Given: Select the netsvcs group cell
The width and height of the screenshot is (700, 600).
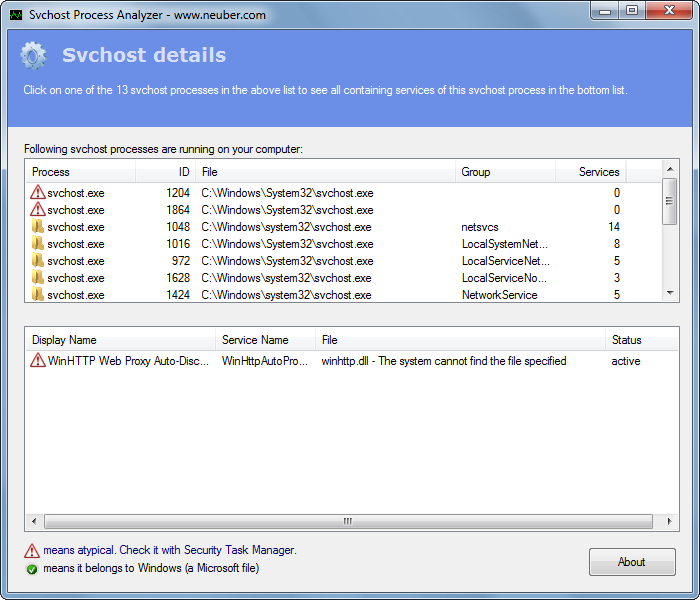Looking at the screenshot, I should pos(480,227).
